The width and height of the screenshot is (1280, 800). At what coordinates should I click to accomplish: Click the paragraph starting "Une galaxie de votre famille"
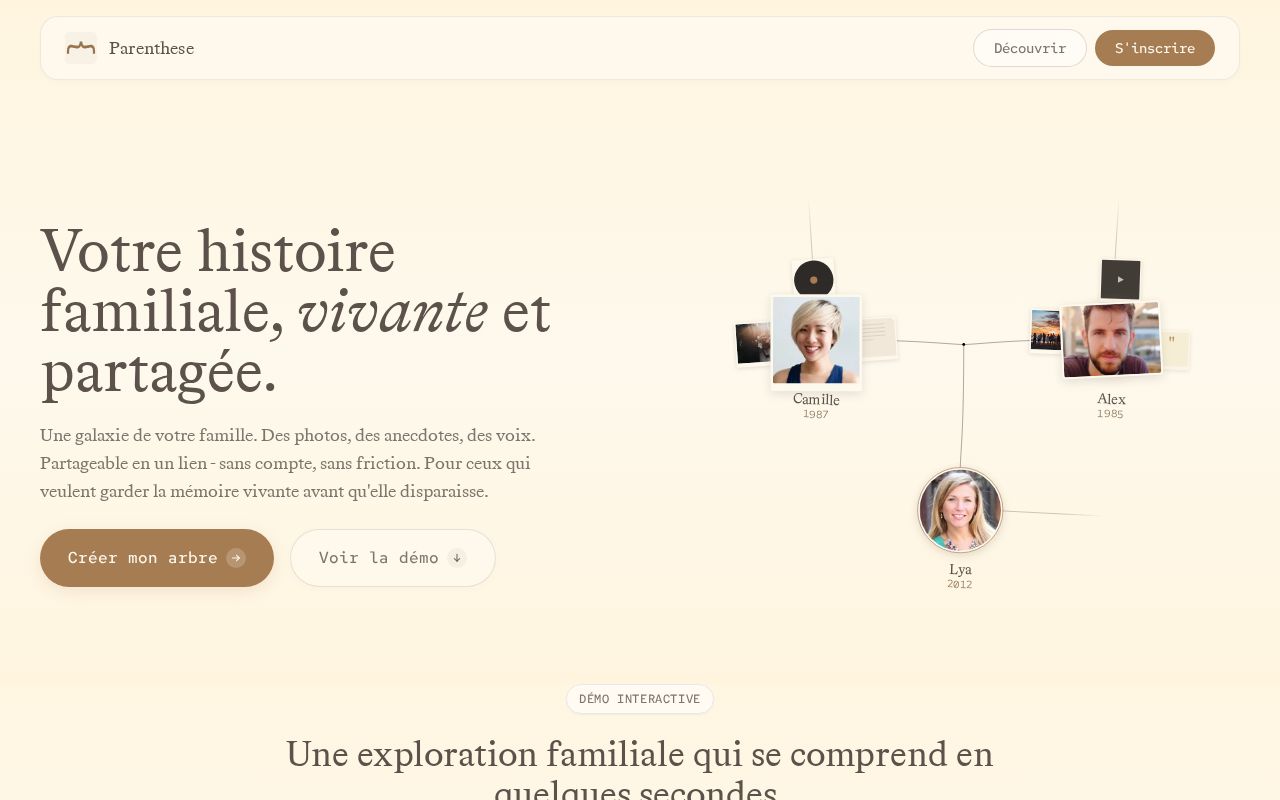click(x=288, y=464)
